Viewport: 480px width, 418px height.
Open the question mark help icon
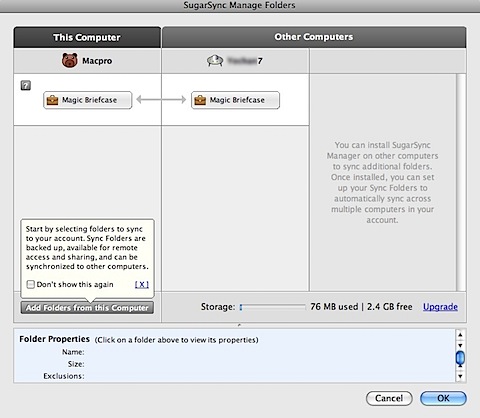[26, 85]
